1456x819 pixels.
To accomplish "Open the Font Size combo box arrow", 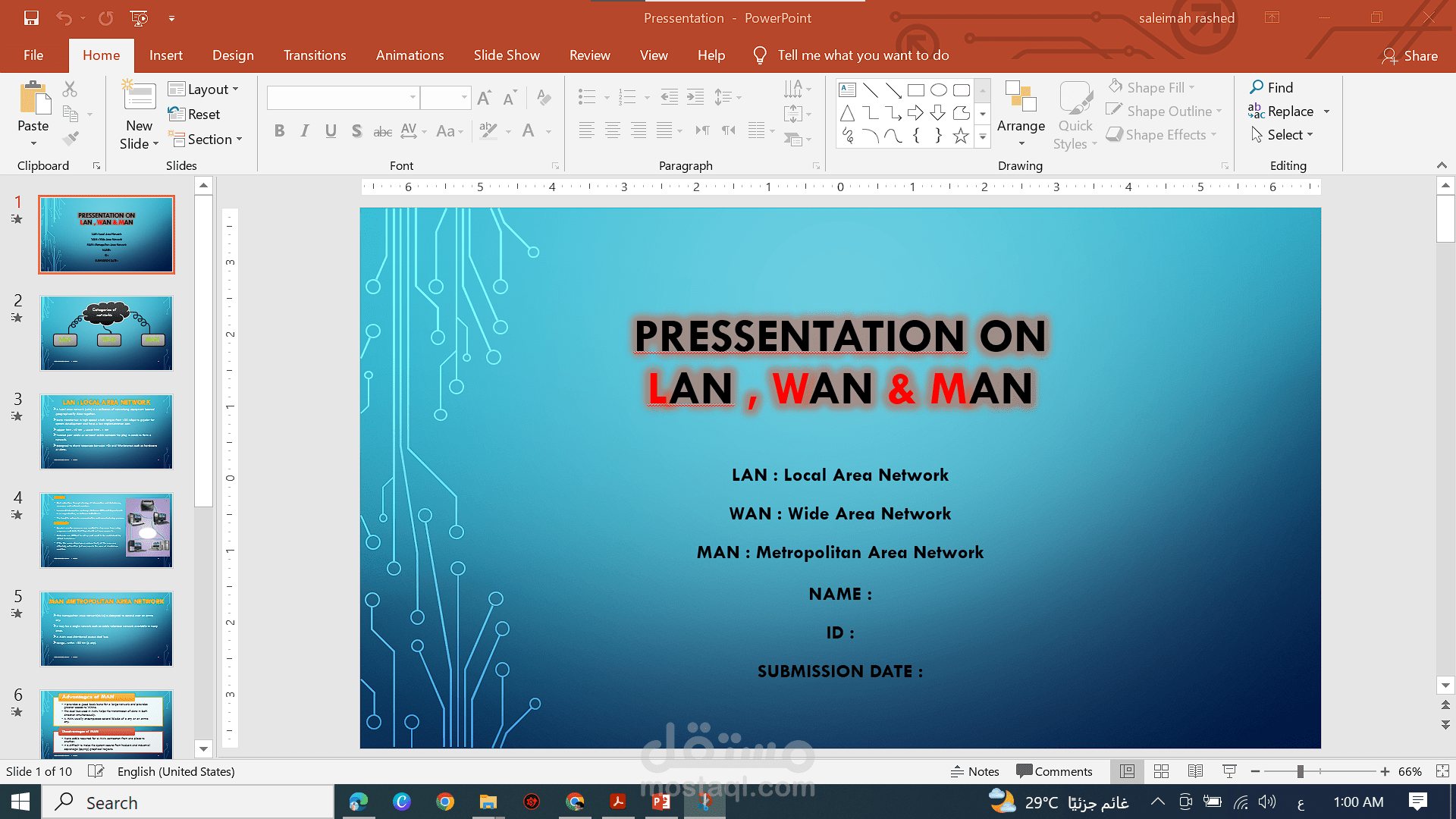I will (466, 97).
